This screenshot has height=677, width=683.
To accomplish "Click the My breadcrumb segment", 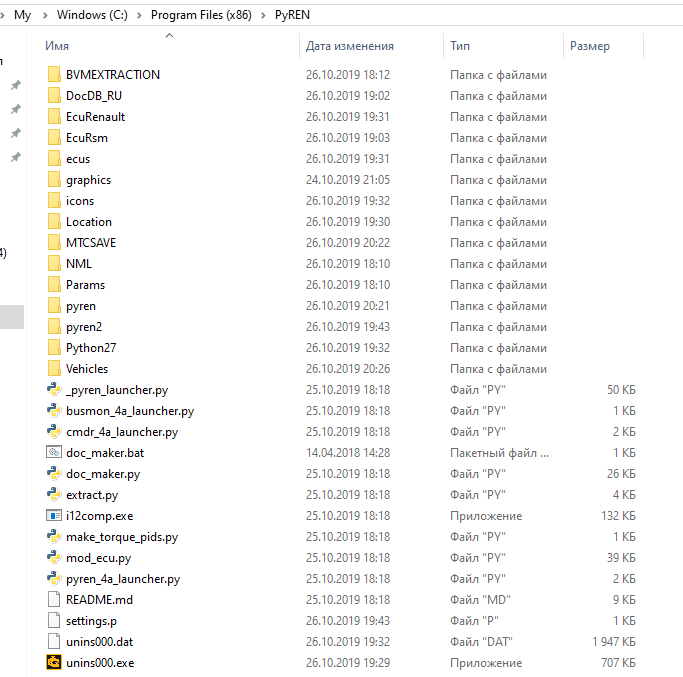I will point(23,15).
